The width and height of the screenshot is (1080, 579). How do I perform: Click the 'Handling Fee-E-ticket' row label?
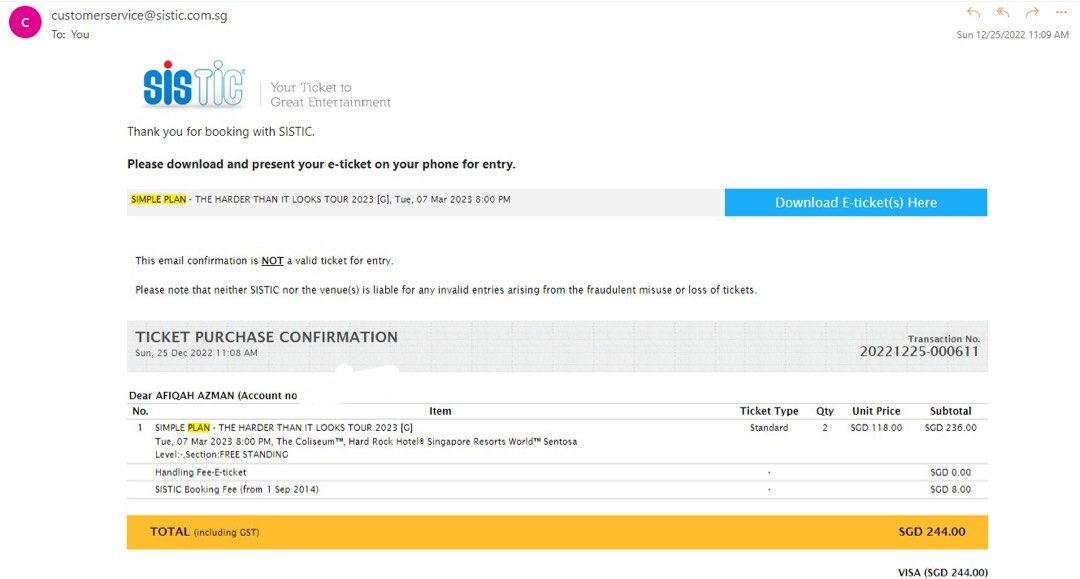[200, 472]
